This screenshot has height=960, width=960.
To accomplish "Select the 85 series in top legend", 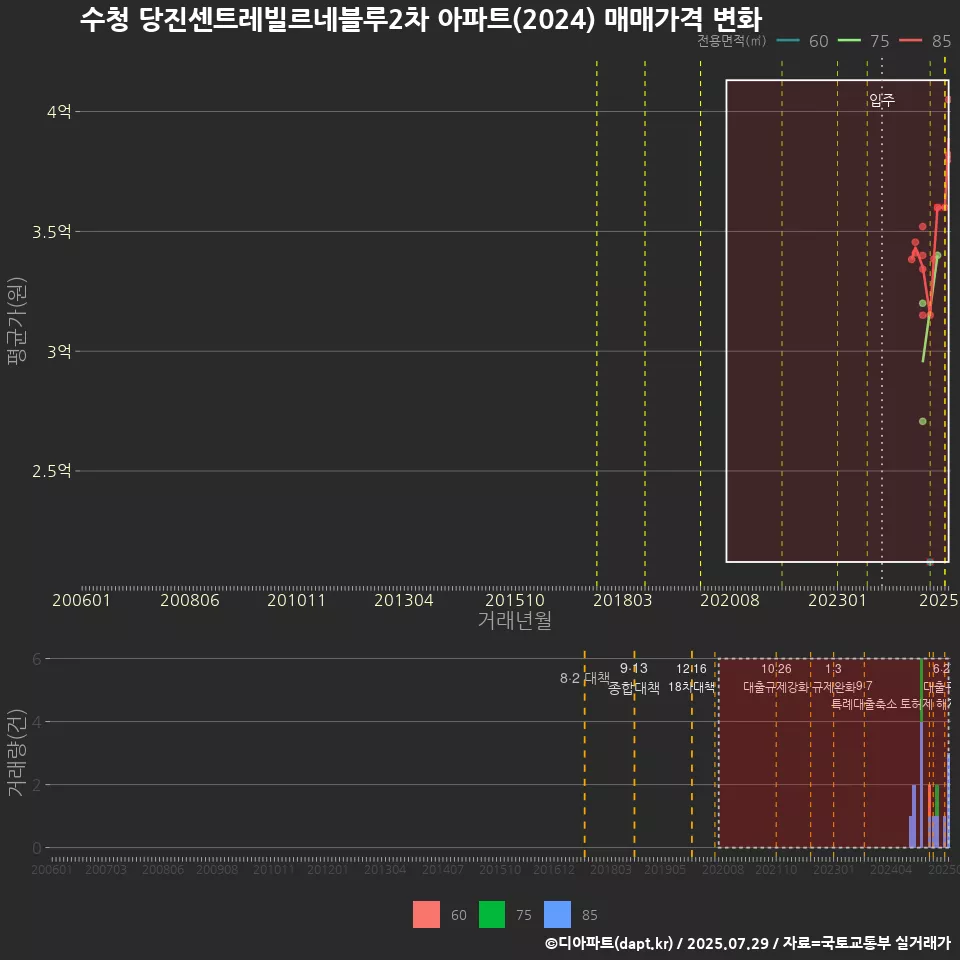I will (925, 41).
